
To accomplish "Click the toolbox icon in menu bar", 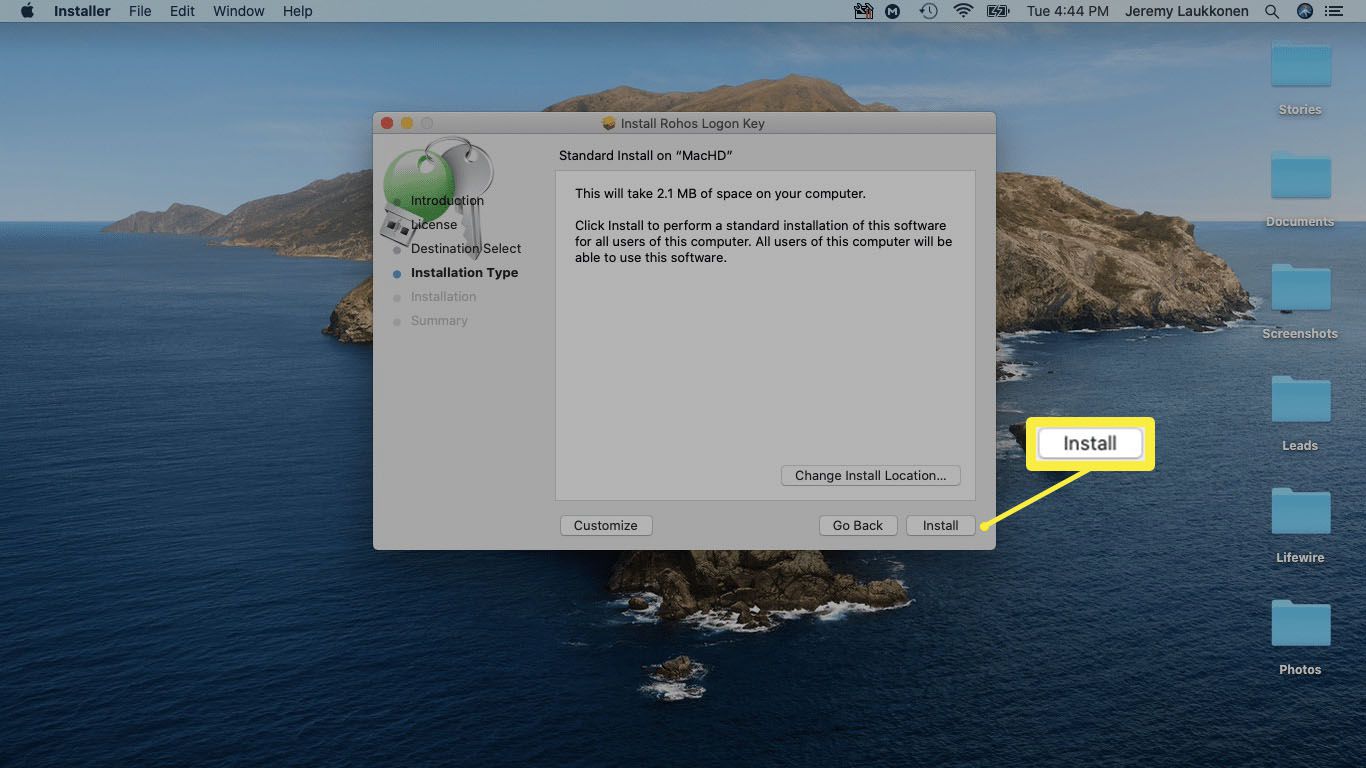I will 863,11.
